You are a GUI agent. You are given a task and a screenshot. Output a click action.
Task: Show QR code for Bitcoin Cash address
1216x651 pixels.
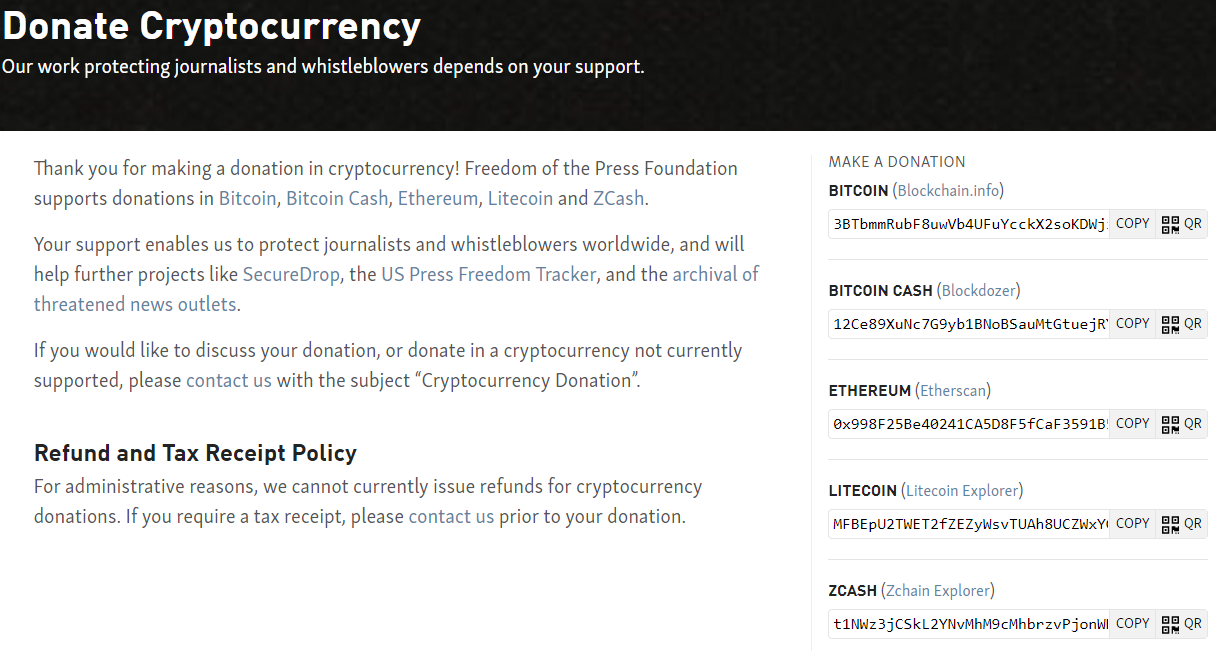tap(1181, 324)
